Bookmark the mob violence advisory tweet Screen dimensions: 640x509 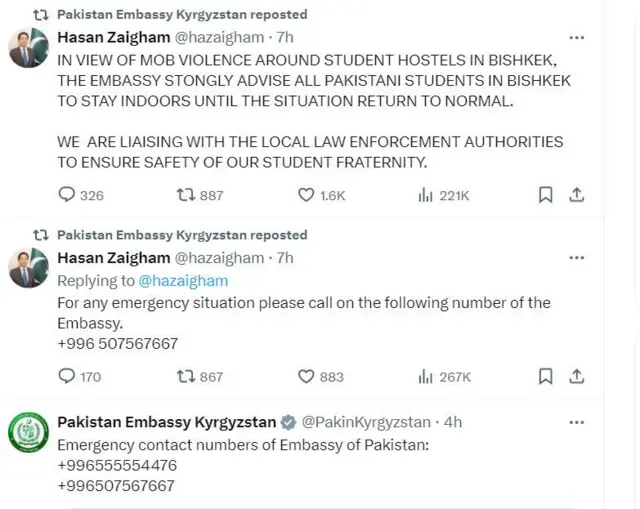[x=546, y=195]
